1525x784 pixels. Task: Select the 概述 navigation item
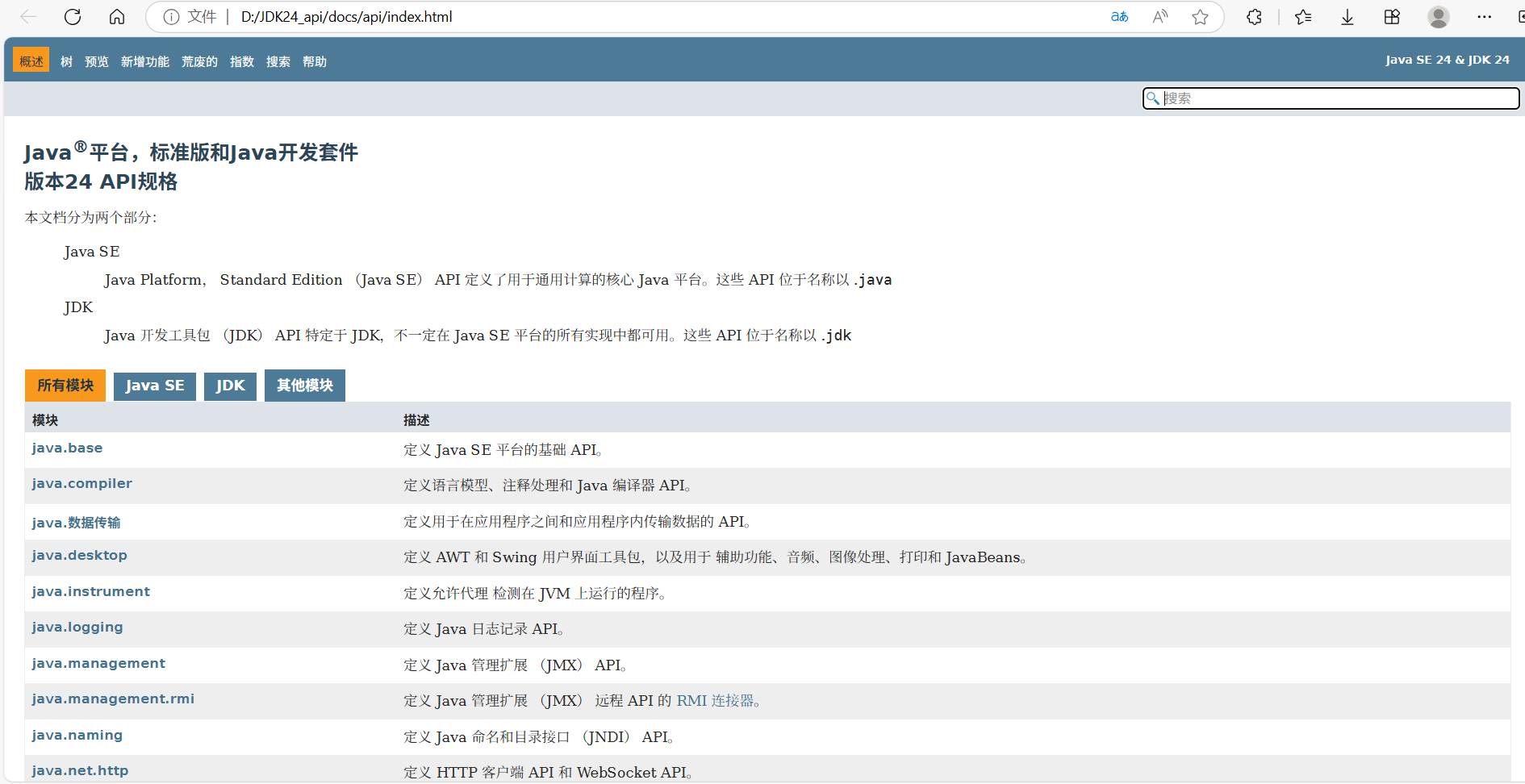click(31, 61)
